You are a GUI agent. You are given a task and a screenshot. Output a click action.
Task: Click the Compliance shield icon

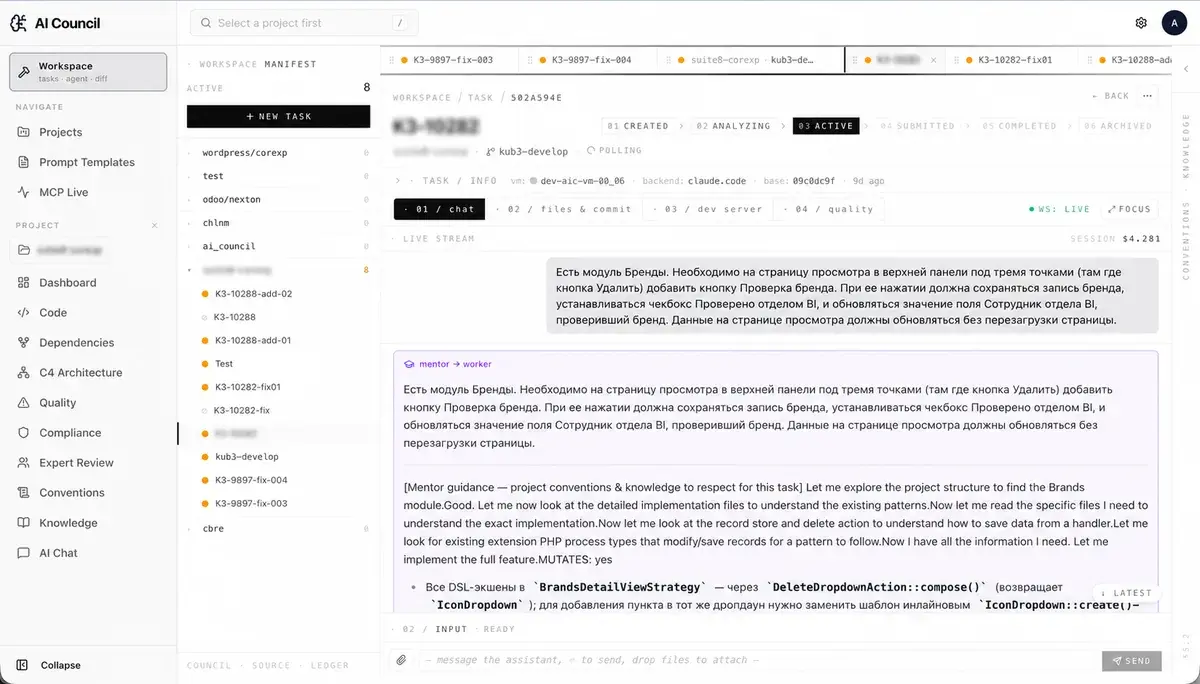(24, 433)
